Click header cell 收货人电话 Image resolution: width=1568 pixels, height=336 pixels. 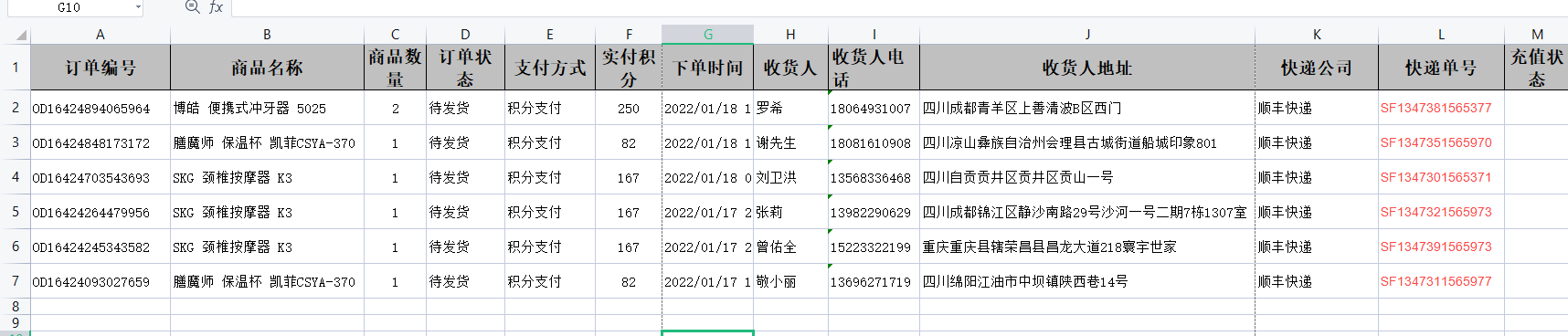[x=874, y=68]
